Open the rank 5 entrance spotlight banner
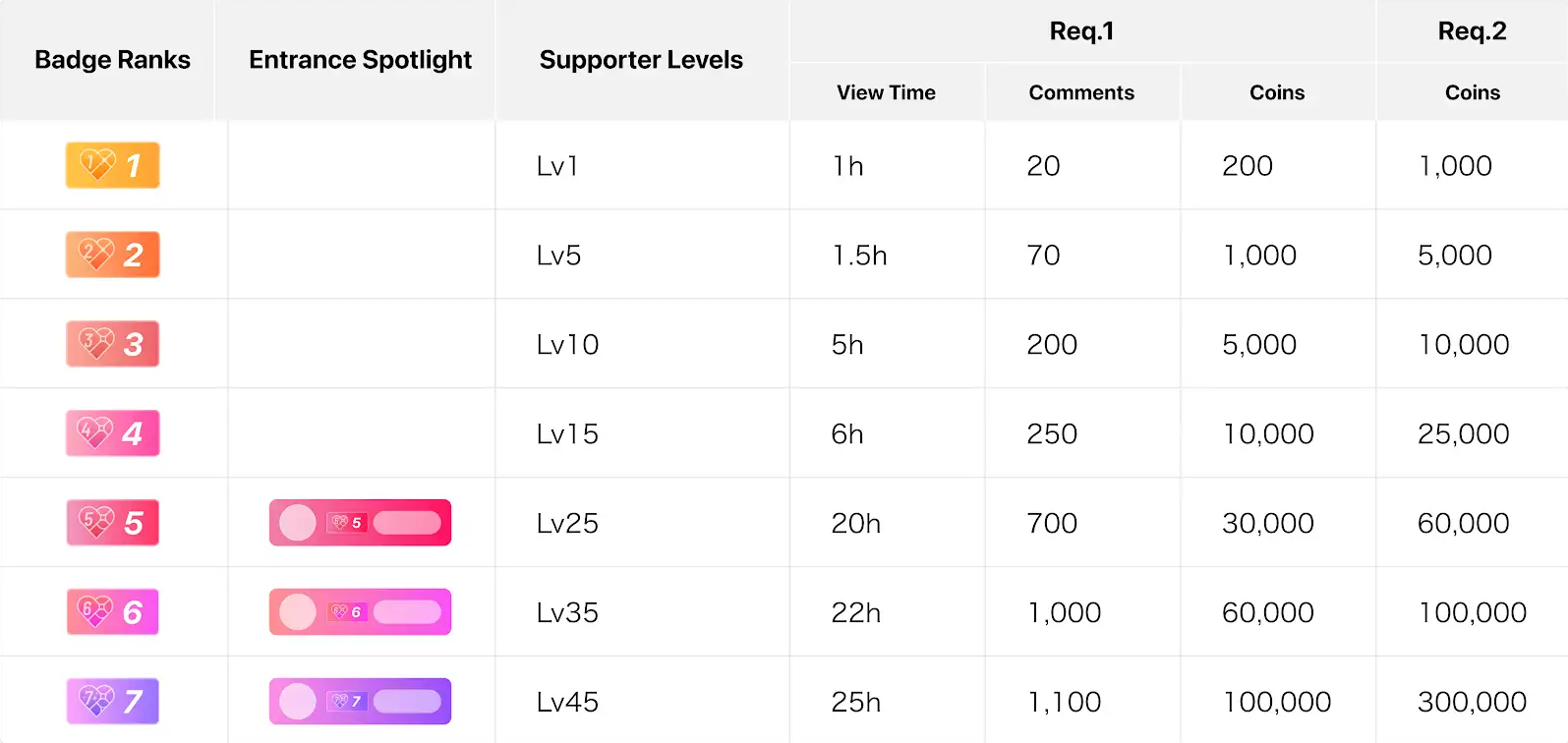1568x743 pixels. (360, 523)
